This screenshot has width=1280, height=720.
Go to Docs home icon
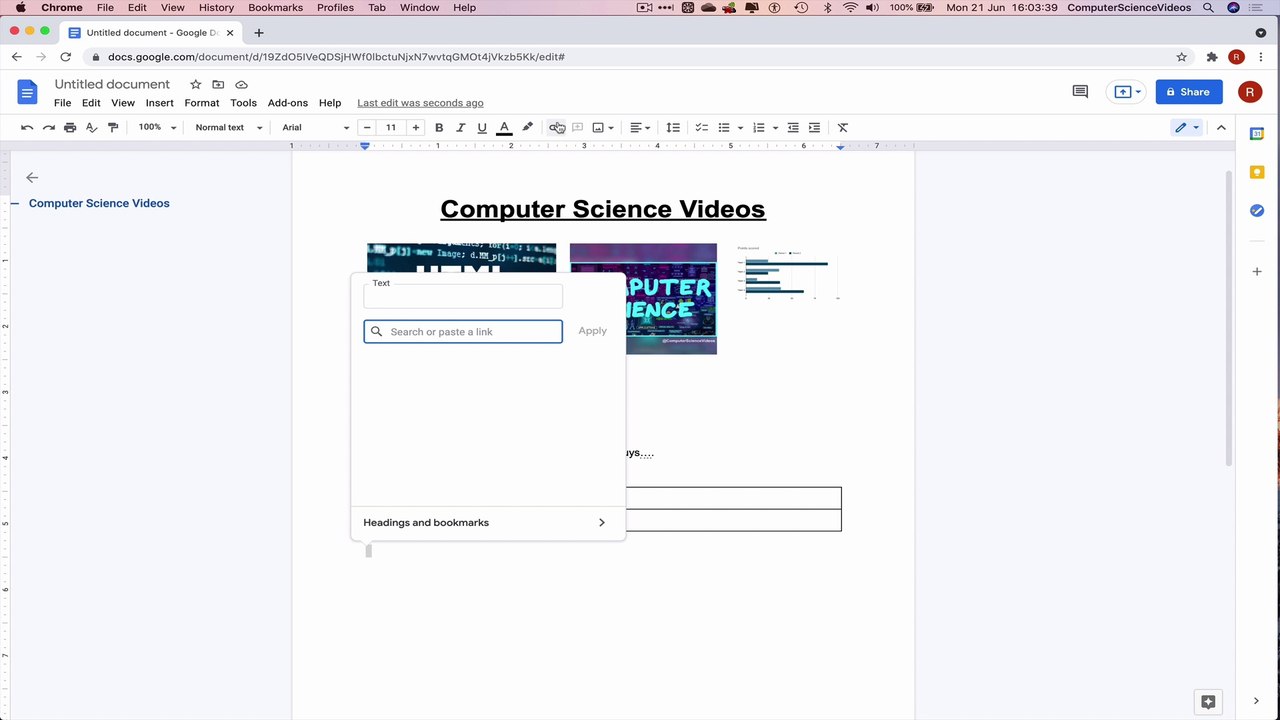pos(27,93)
